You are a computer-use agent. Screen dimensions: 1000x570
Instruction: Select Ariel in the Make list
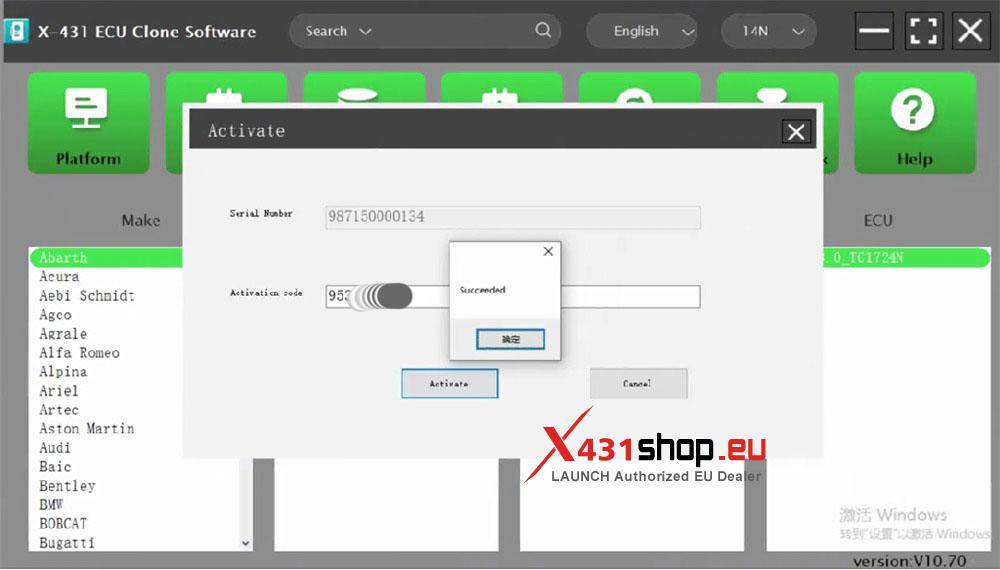click(x=59, y=391)
